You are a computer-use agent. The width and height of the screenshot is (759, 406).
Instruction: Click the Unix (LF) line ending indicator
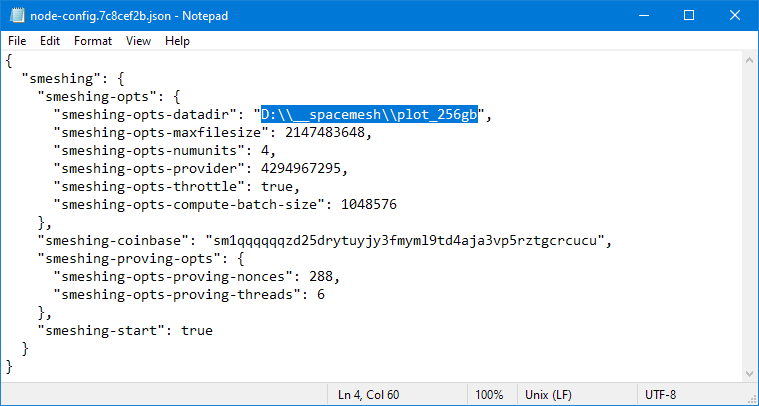pos(548,395)
